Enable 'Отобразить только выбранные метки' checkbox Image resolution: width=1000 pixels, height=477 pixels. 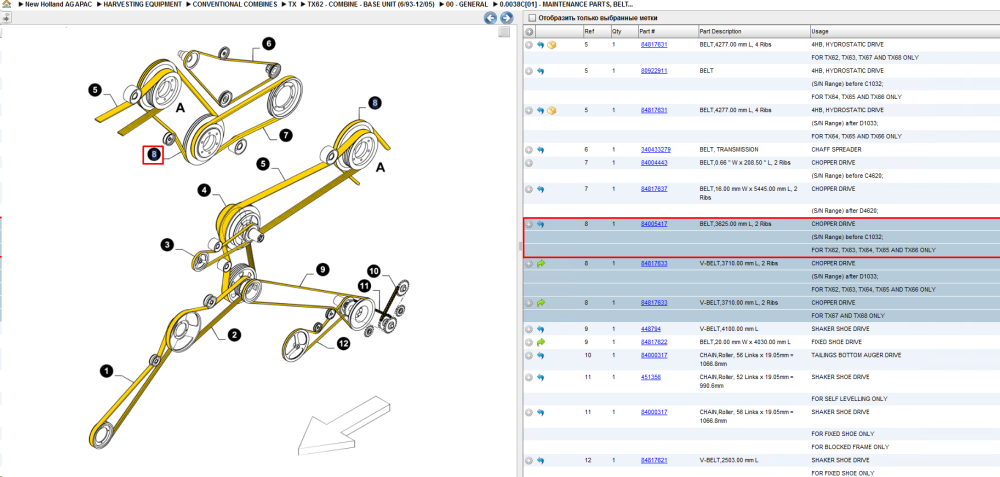point(531,18)
